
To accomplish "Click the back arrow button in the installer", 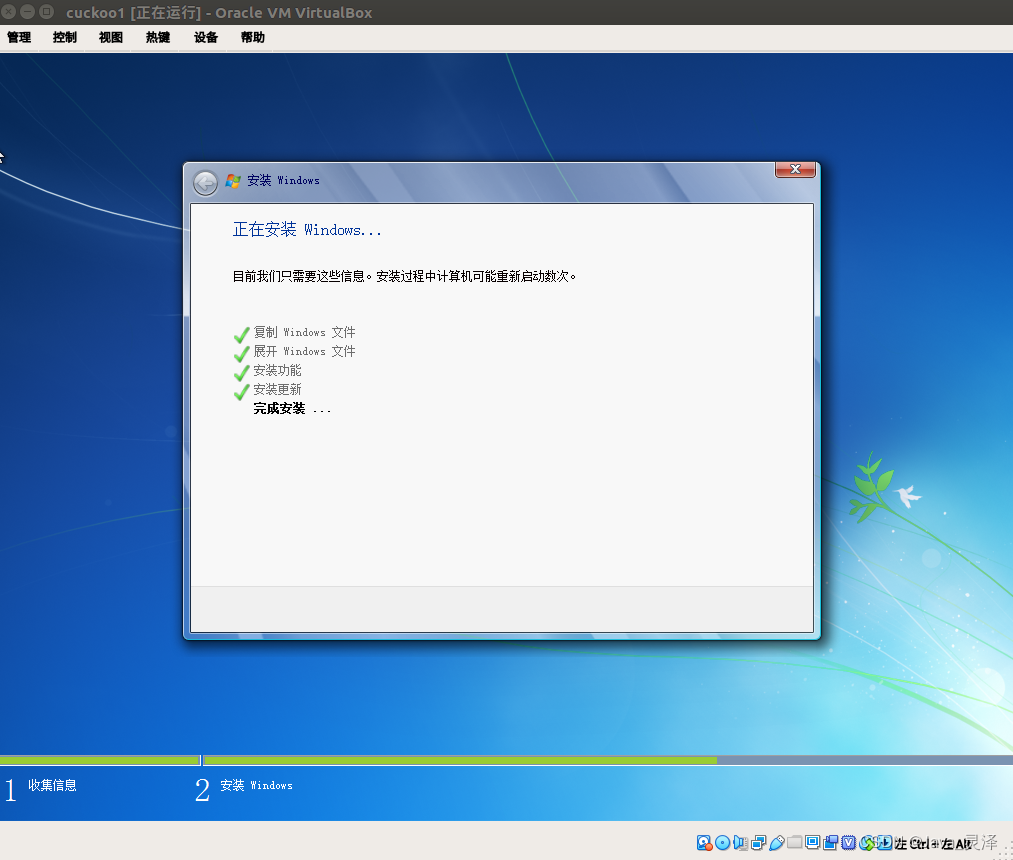I will tap(204, 182).
